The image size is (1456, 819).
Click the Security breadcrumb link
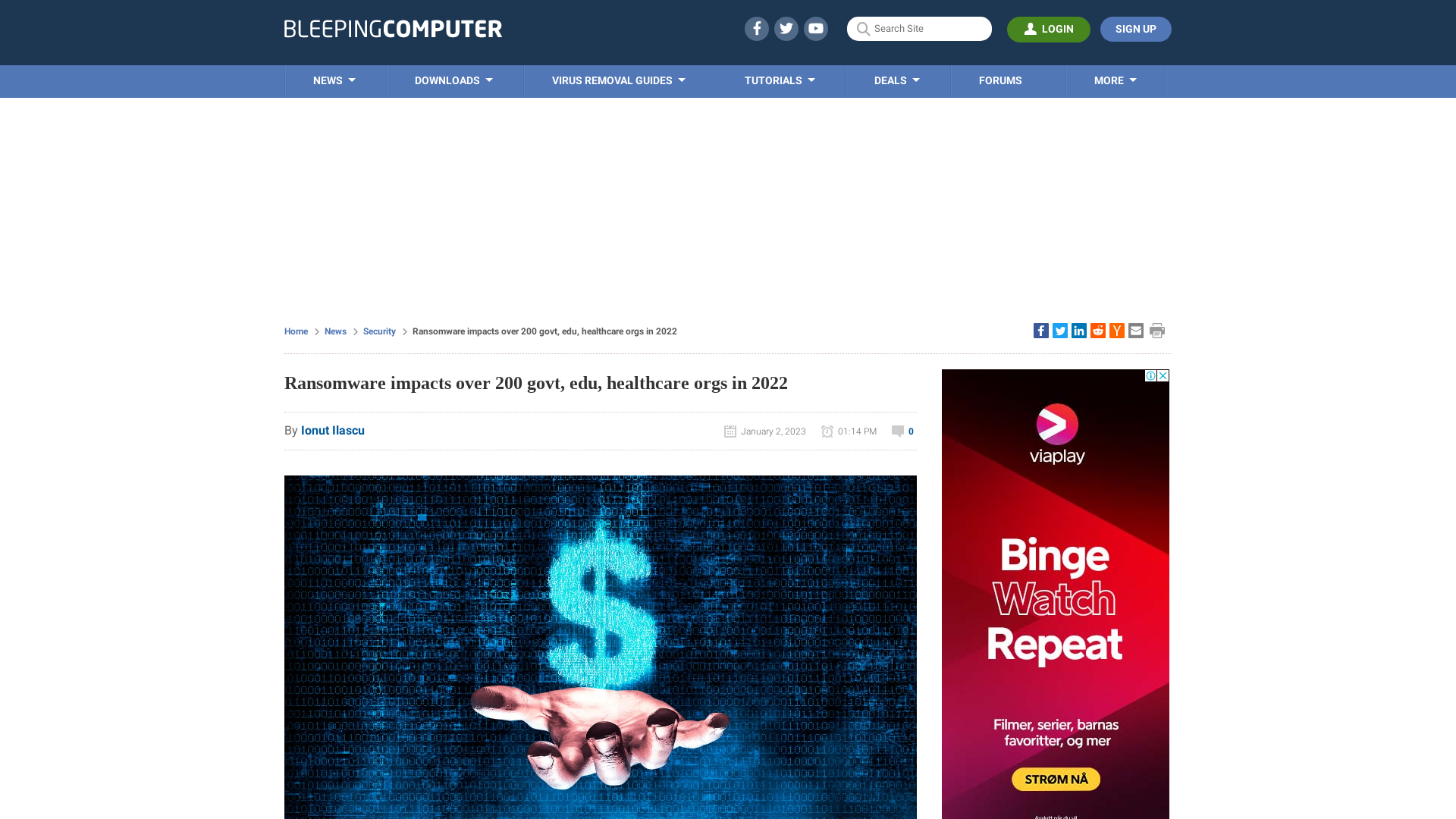(379, 331)
